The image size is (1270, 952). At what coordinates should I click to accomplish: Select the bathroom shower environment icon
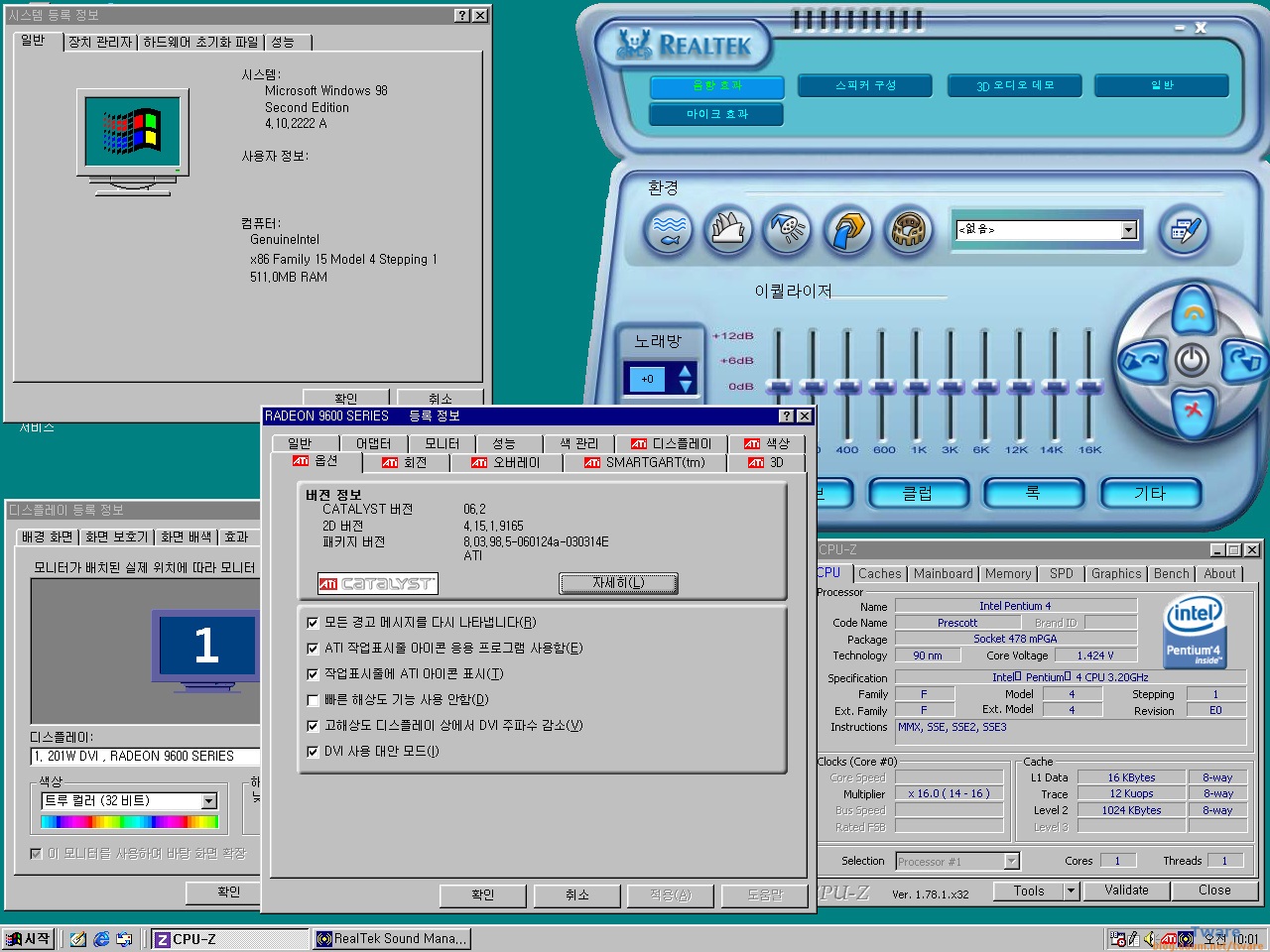pos(787,230)
